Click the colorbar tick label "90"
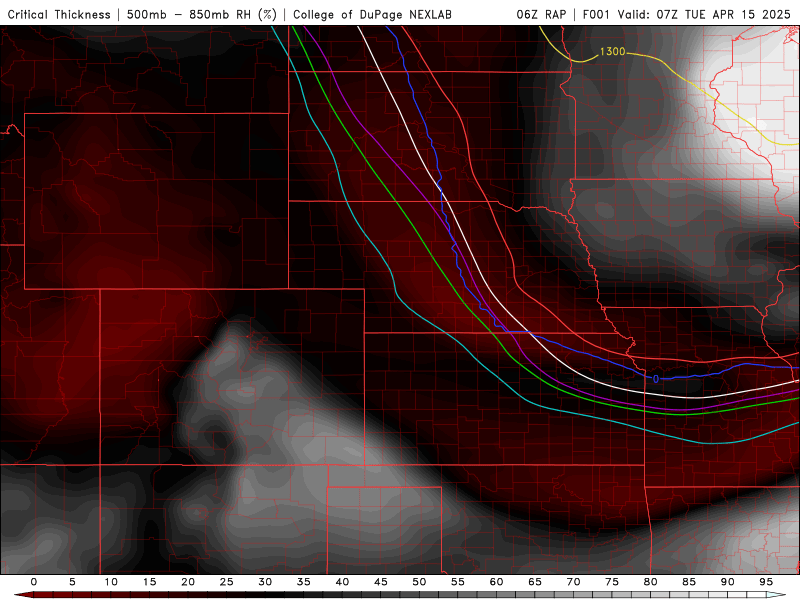The width and height of the screenshot is (800, 600). coord(728,582)
